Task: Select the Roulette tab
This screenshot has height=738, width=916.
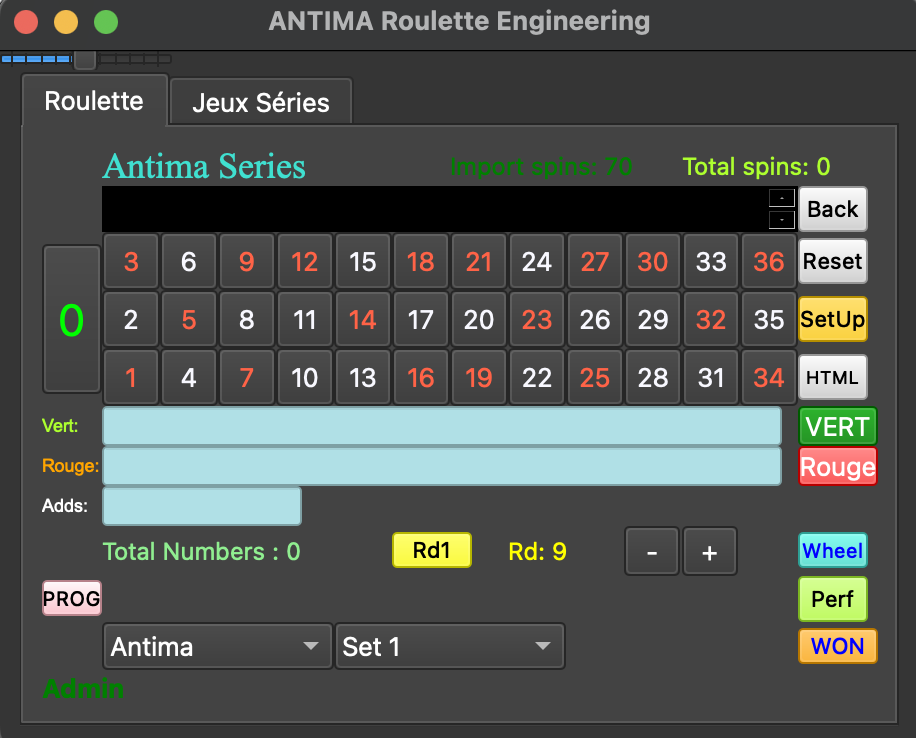Action: pos(94,101)
